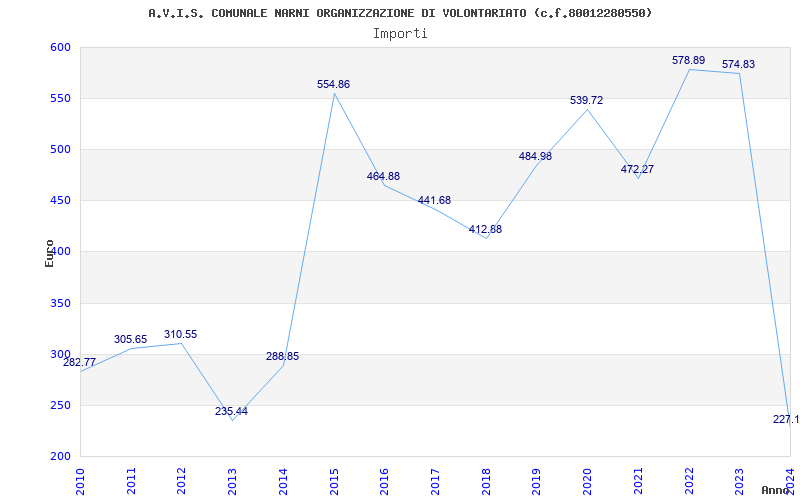Select the 2023 x-axis year
This screenshot has width=800, height=500.
739,481
